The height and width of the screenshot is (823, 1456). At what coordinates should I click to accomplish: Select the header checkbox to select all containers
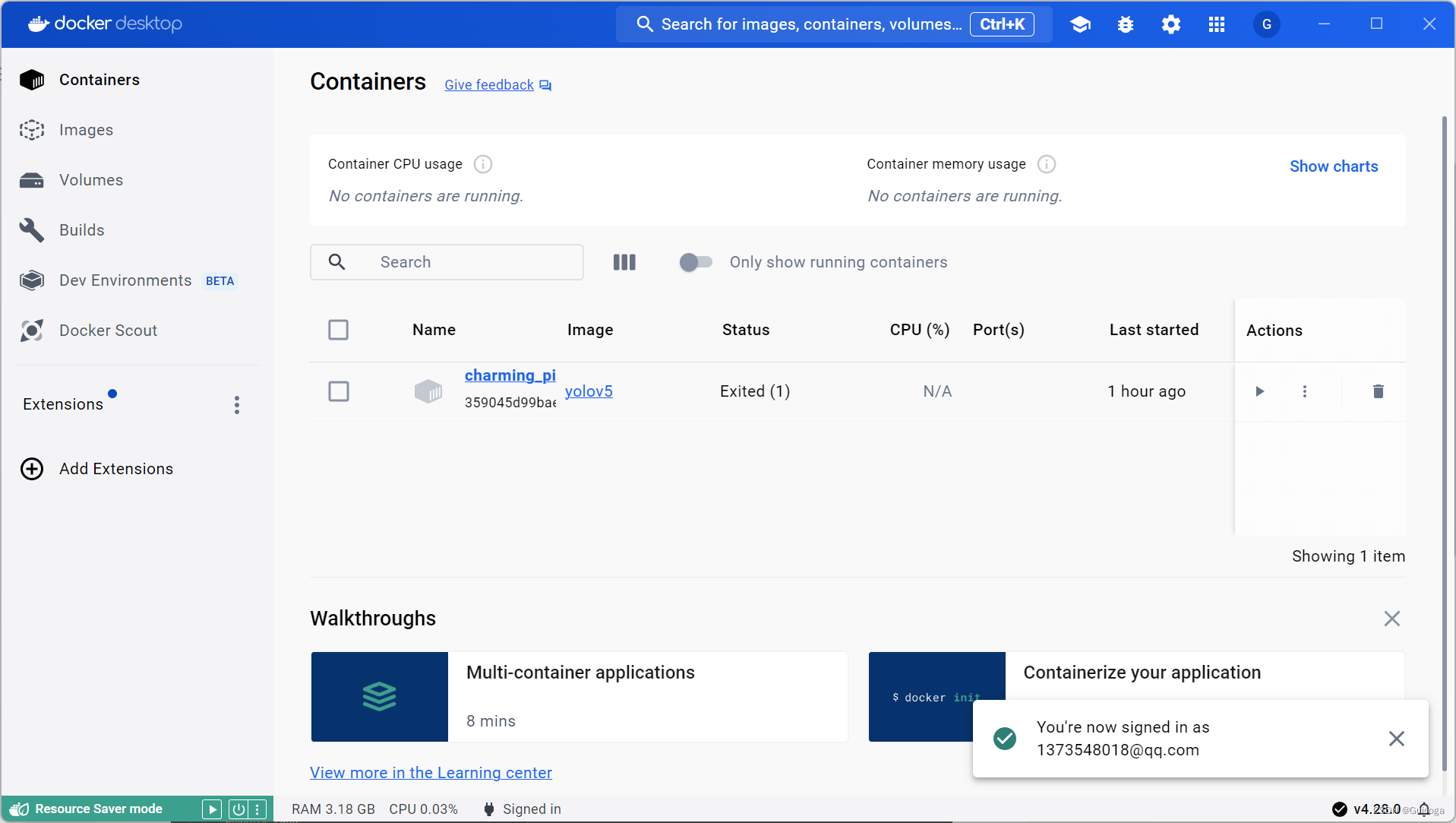(x=339, y=330)
